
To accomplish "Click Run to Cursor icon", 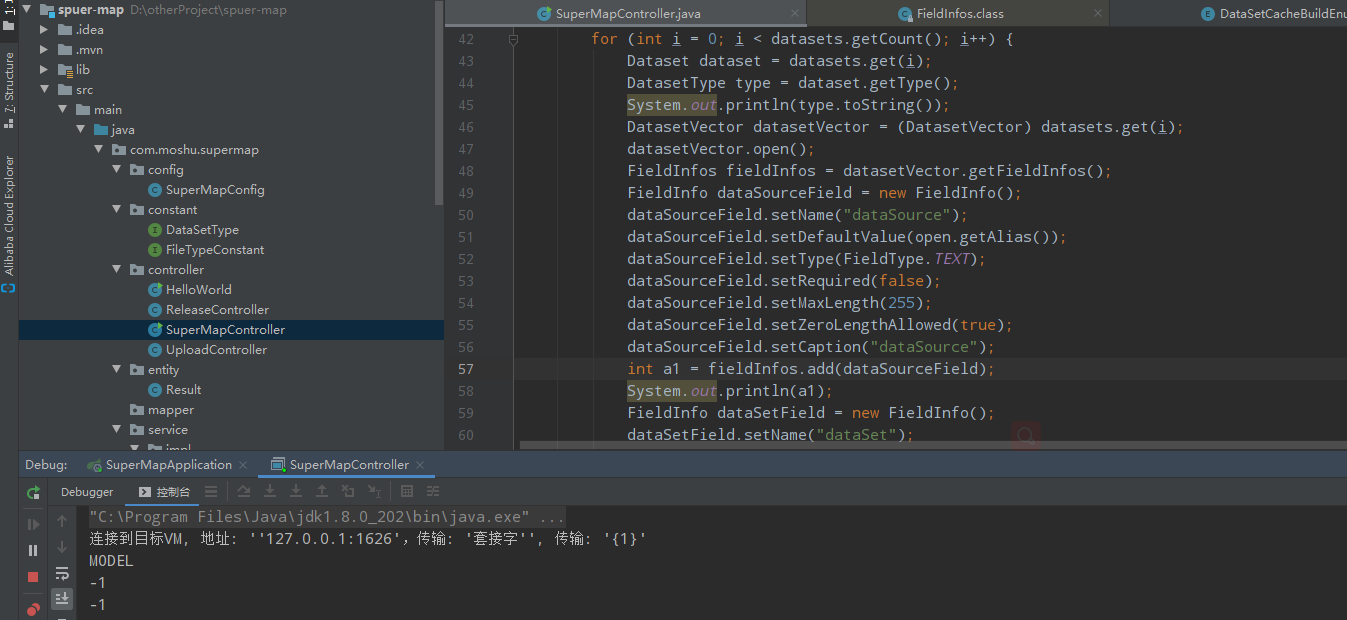I will 374,492.
